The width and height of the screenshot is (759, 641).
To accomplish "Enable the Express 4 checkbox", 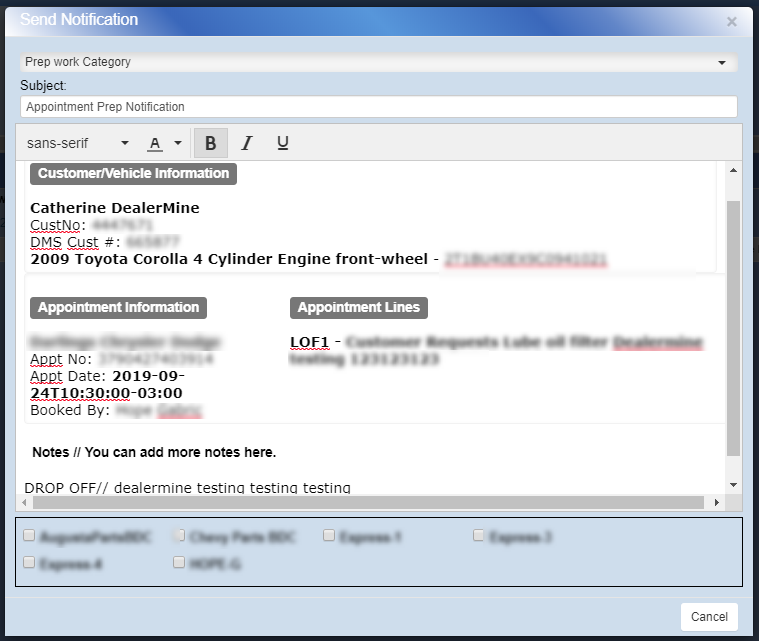I will (29, 563).
